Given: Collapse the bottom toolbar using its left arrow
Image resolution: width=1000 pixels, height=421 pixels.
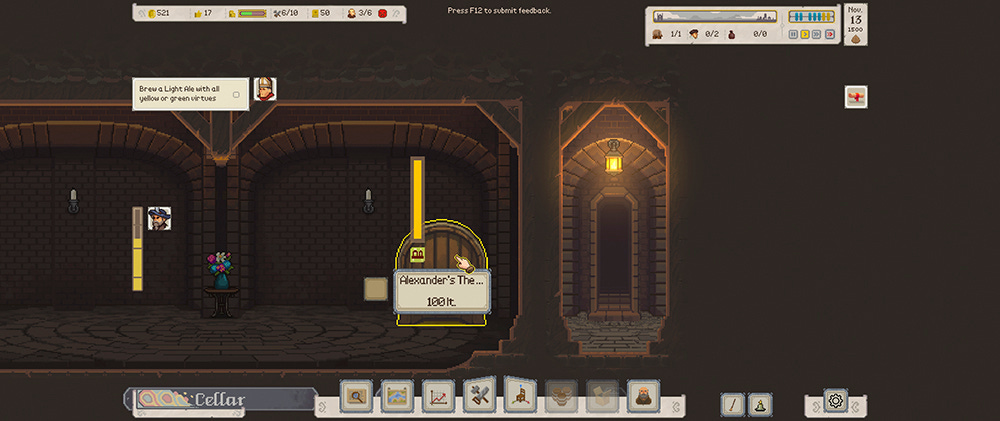Looking at the screenshot, I should [322, 406].
